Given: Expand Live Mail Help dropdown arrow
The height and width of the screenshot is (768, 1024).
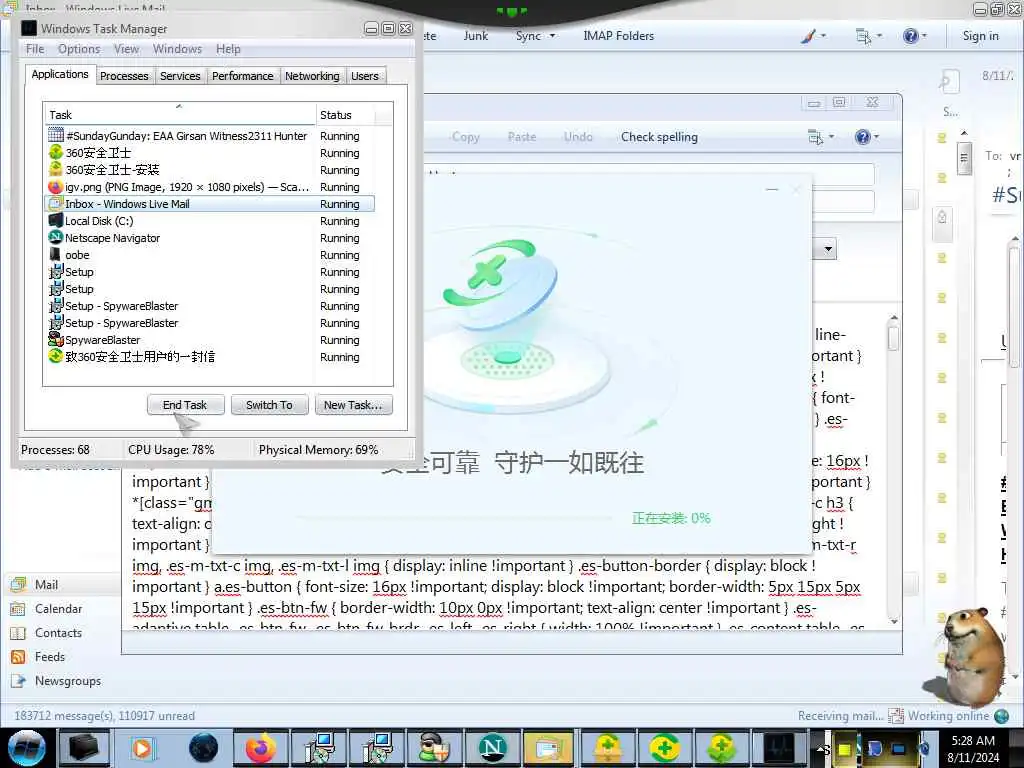Looking at the screenshot, I should tap(925, 36).
